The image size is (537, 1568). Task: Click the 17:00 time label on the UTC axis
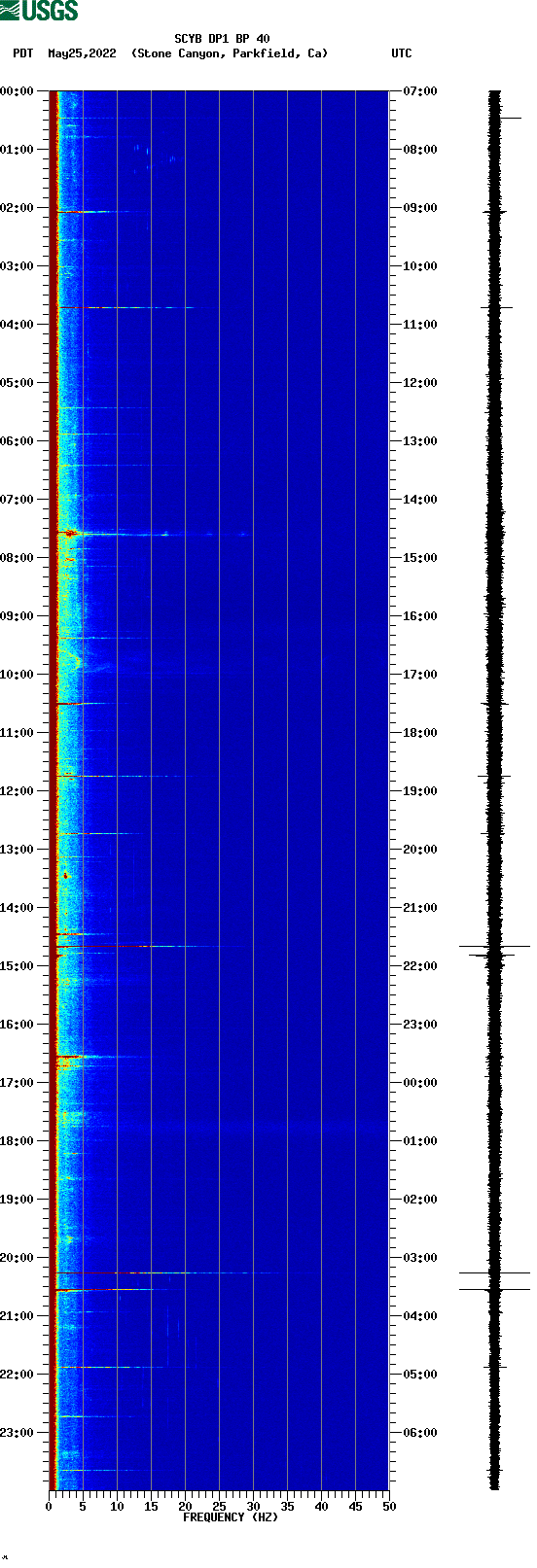coord(420,675)
